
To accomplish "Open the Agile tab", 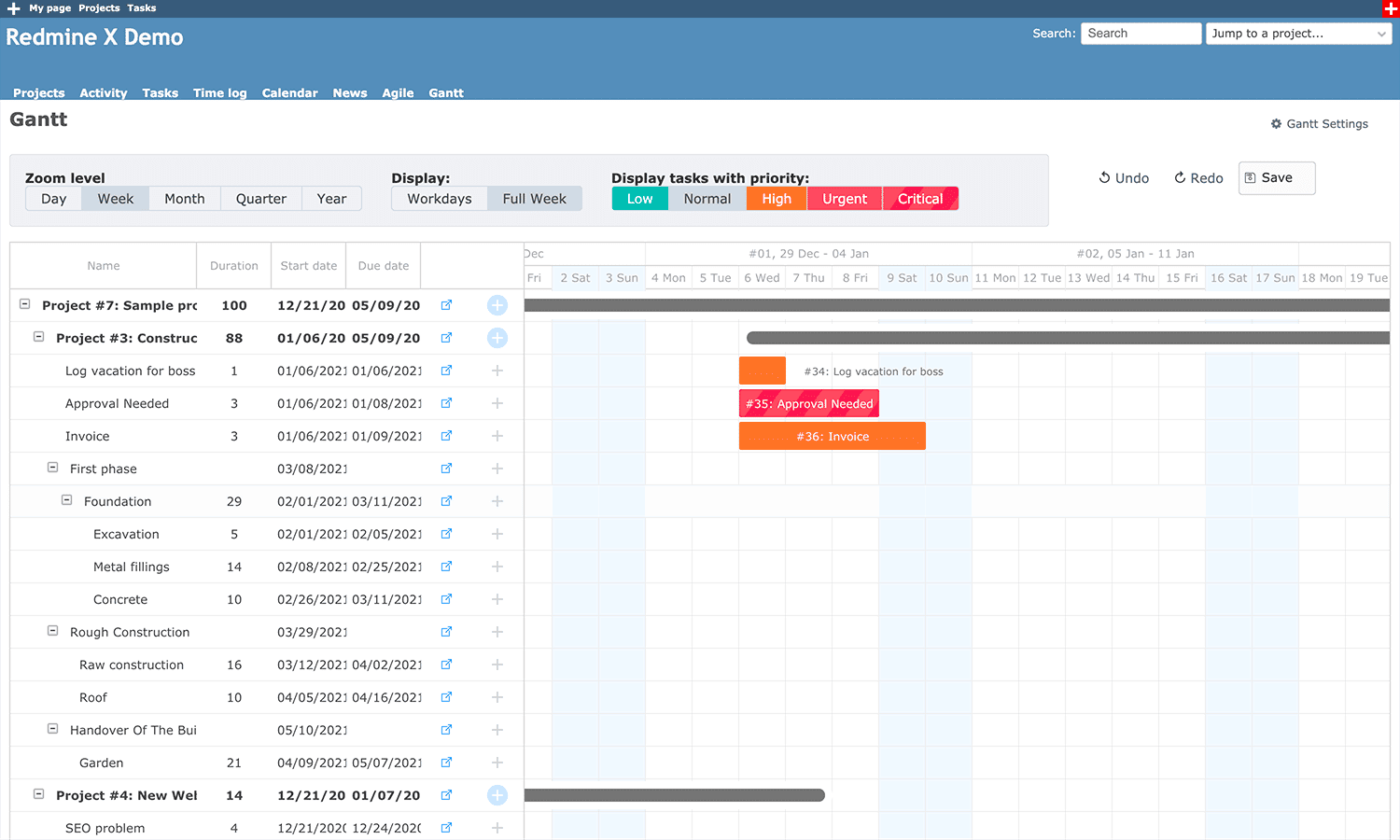I will [x=398, y=92].
